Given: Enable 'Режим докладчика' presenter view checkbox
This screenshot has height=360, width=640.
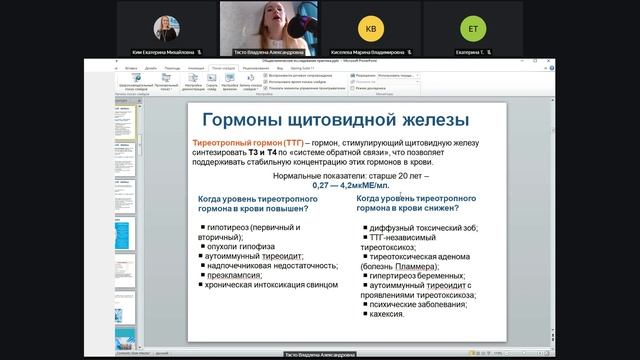Looking at the screenshot, I should 353,88.
